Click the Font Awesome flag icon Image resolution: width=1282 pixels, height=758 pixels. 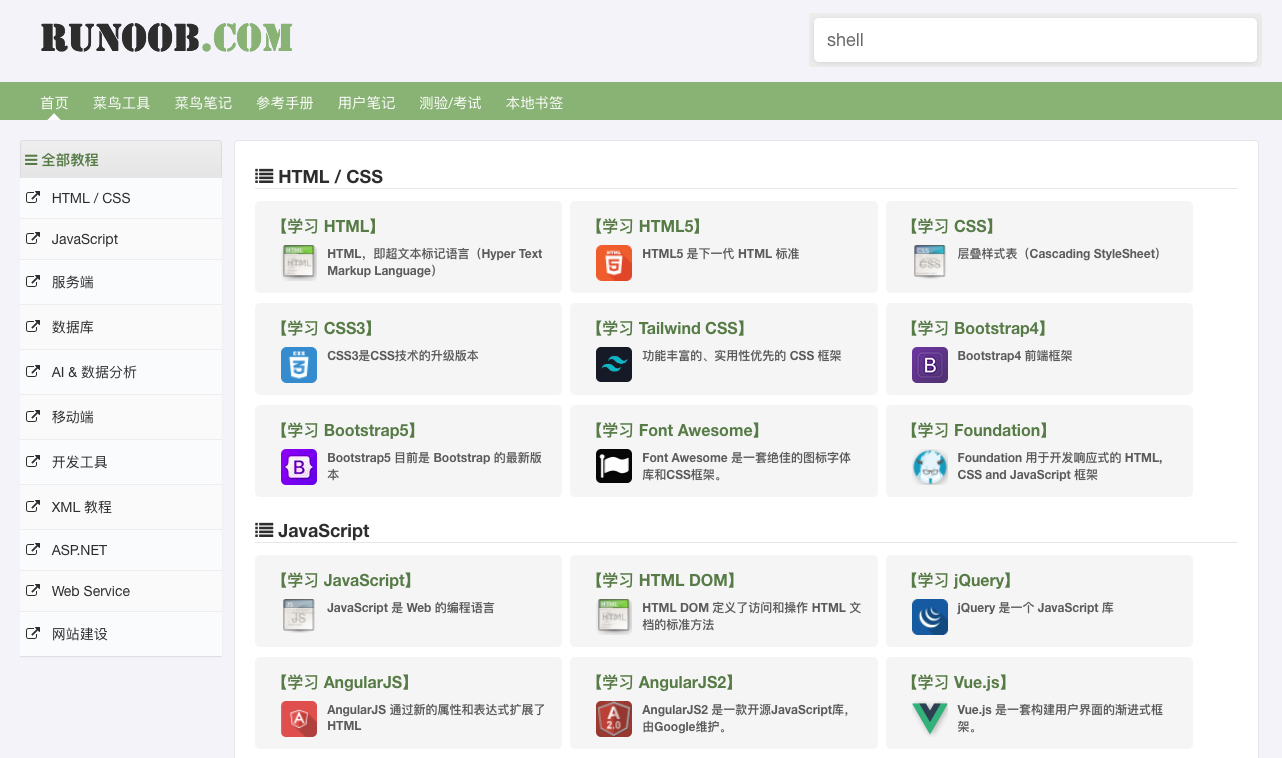[x=613, y=467]
